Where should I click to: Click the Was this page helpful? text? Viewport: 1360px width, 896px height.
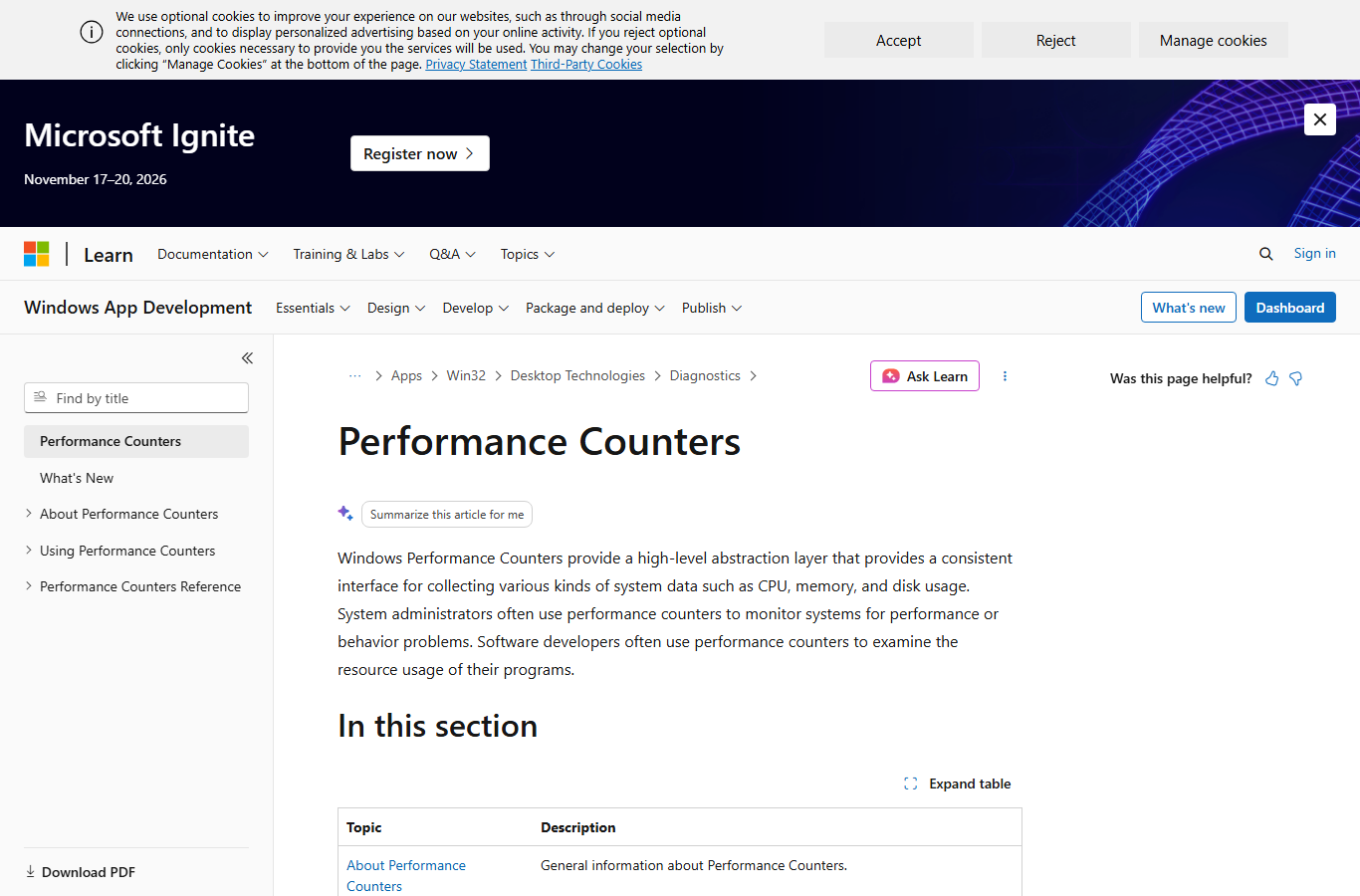[x=1181, y=378]
